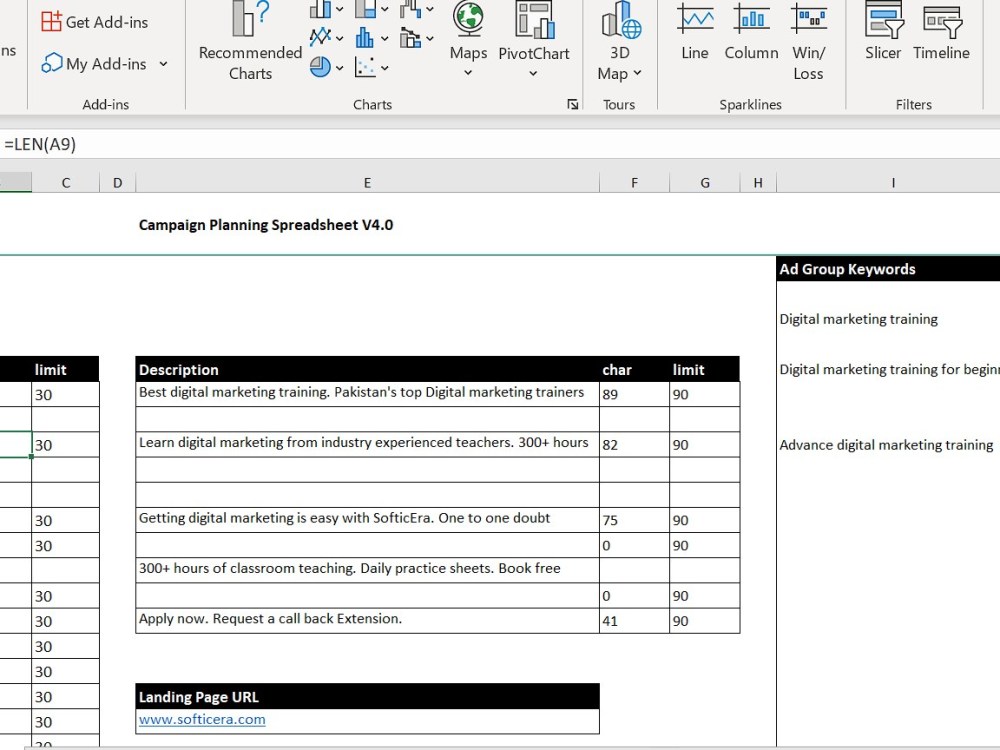Insert a statistic histogram chart
The height and width of the screenshot is (750, 1000).
click(x=365, y=38)
